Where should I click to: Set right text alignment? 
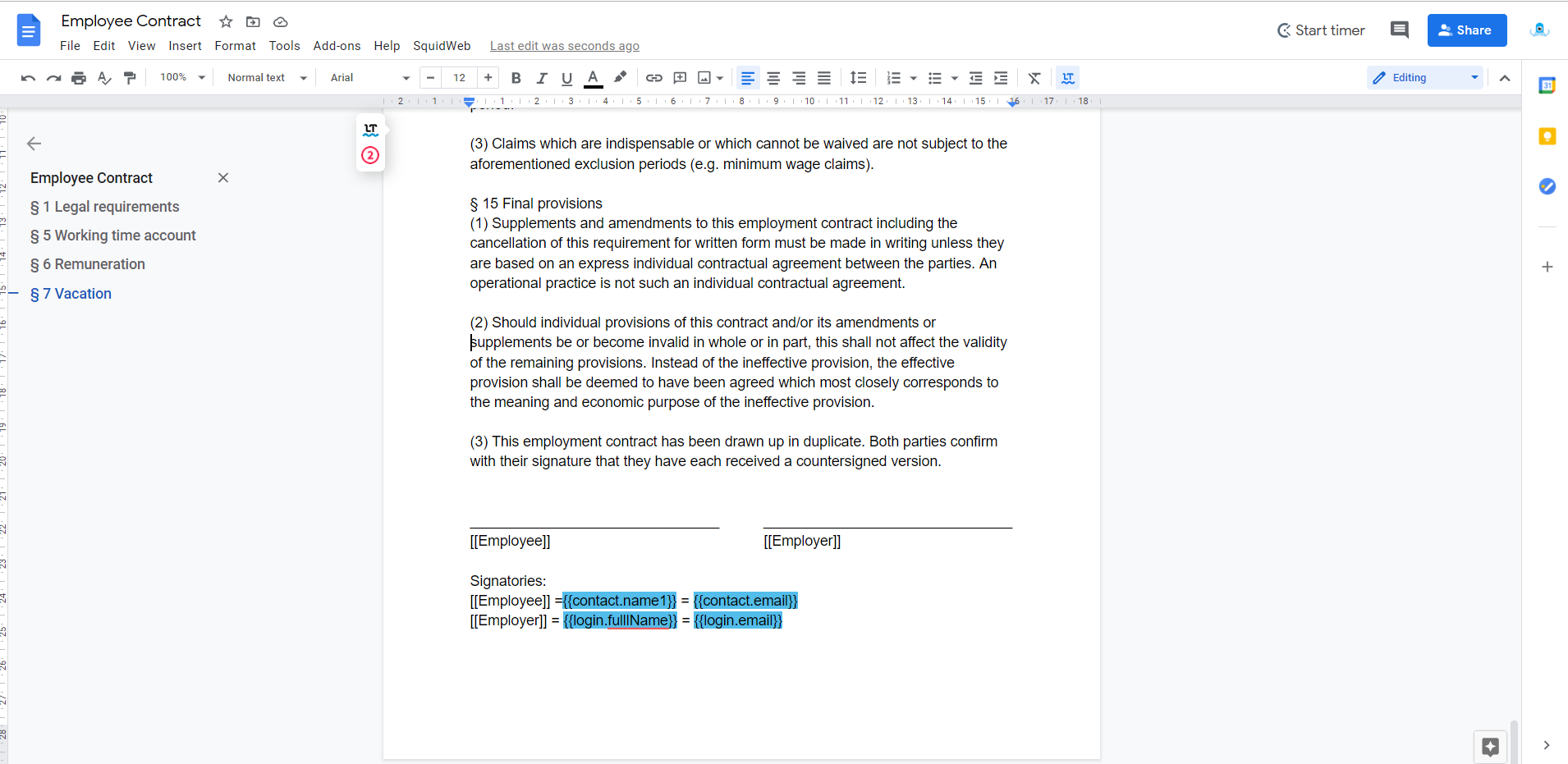(x=799, y=78)
